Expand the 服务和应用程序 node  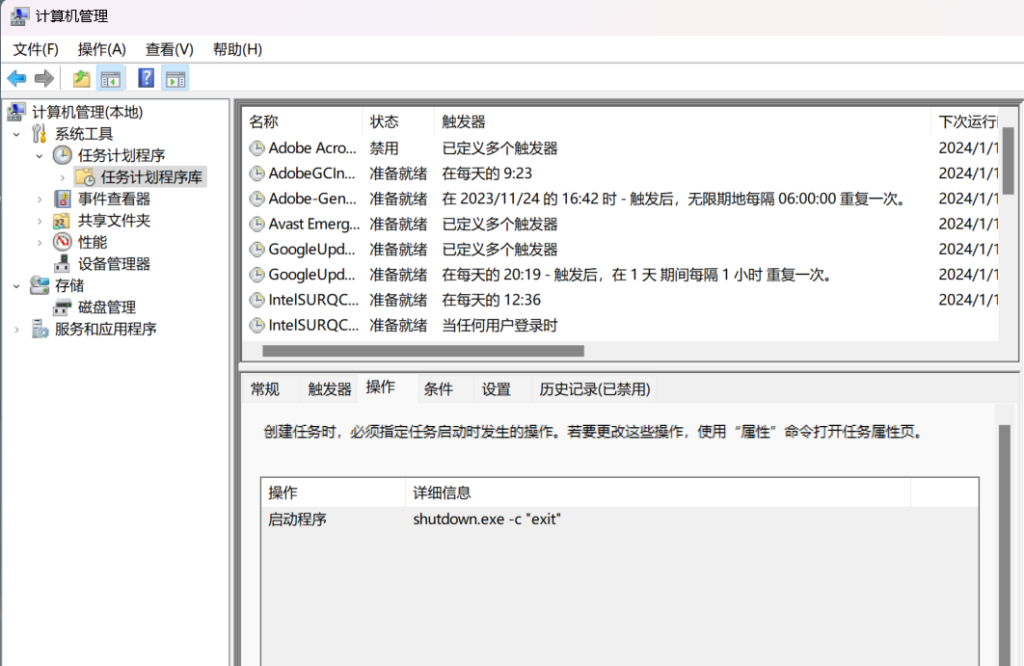[x=18, y=329]
